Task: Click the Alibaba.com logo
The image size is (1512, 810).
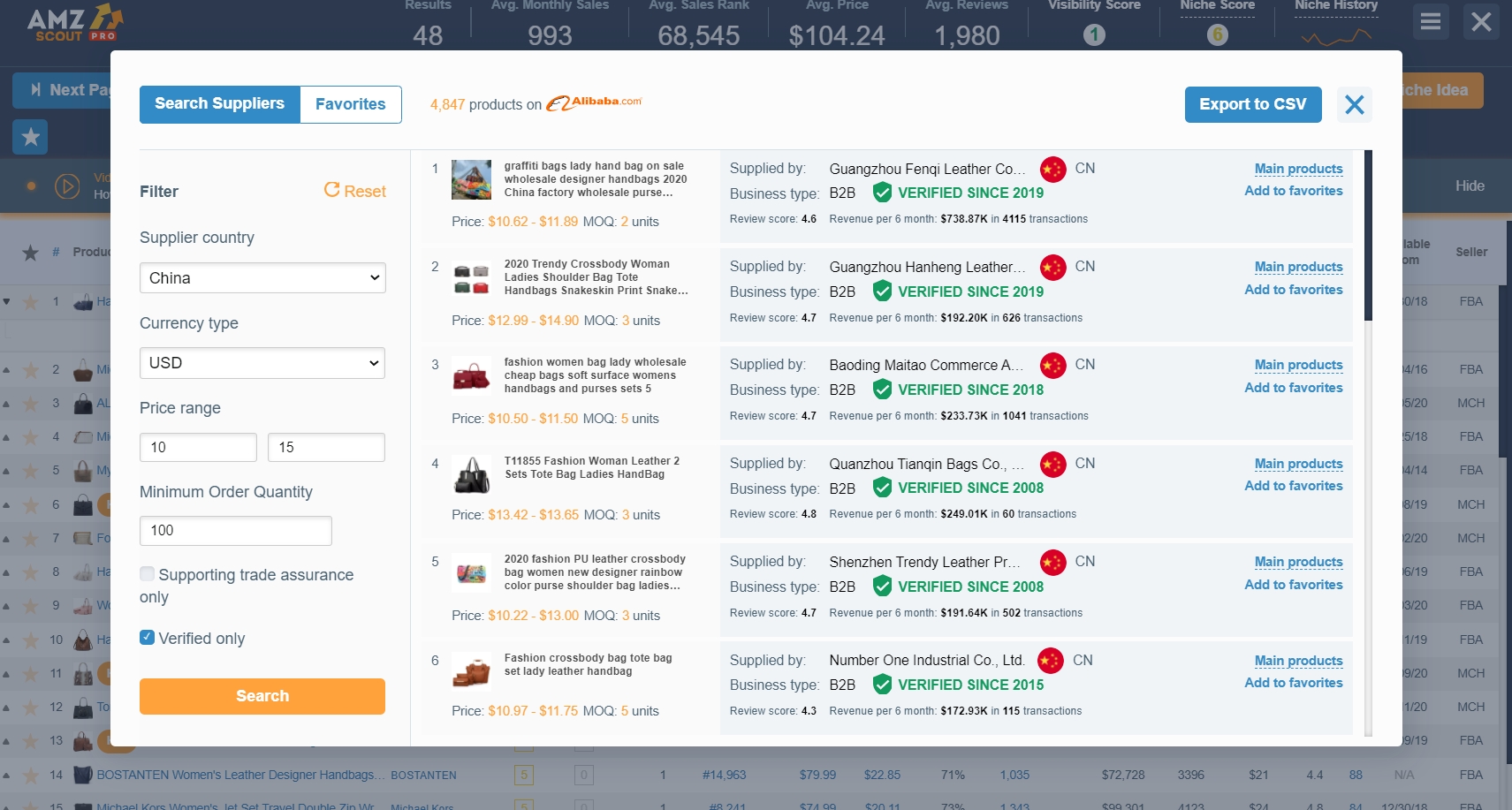Action: tap(594, 102)
